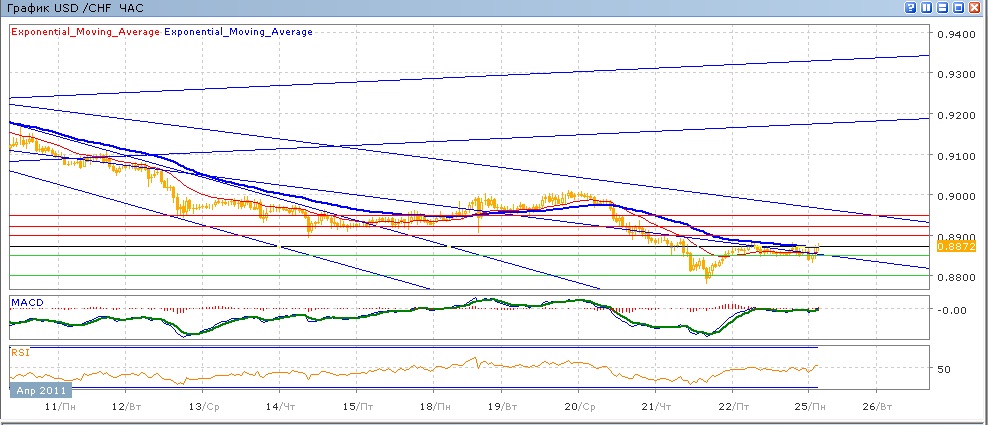988x425 pixels.
Task: Click the 18/Пн date on time axis
Action: (x=435, y=407)
